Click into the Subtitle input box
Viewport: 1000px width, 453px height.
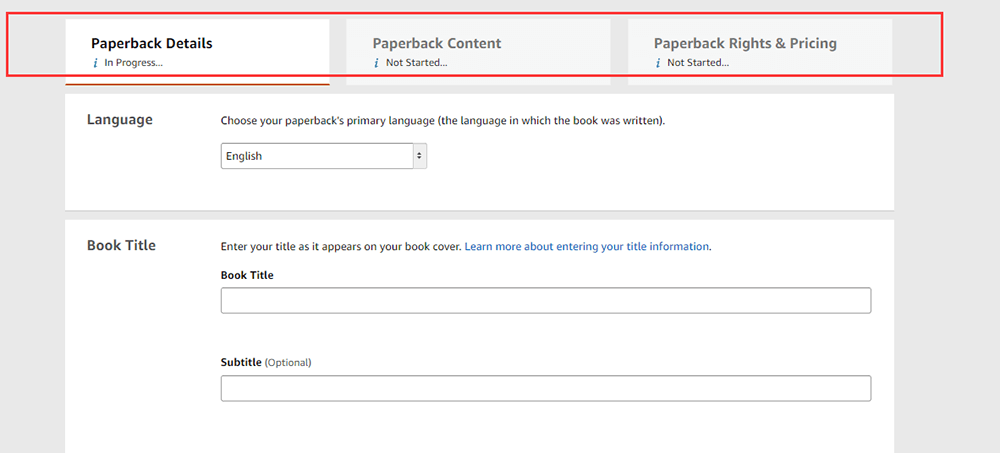[545, 389]
